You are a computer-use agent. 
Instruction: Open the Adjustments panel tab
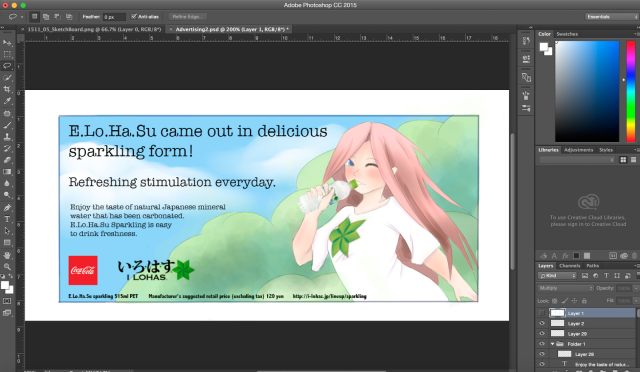[578, 150]
